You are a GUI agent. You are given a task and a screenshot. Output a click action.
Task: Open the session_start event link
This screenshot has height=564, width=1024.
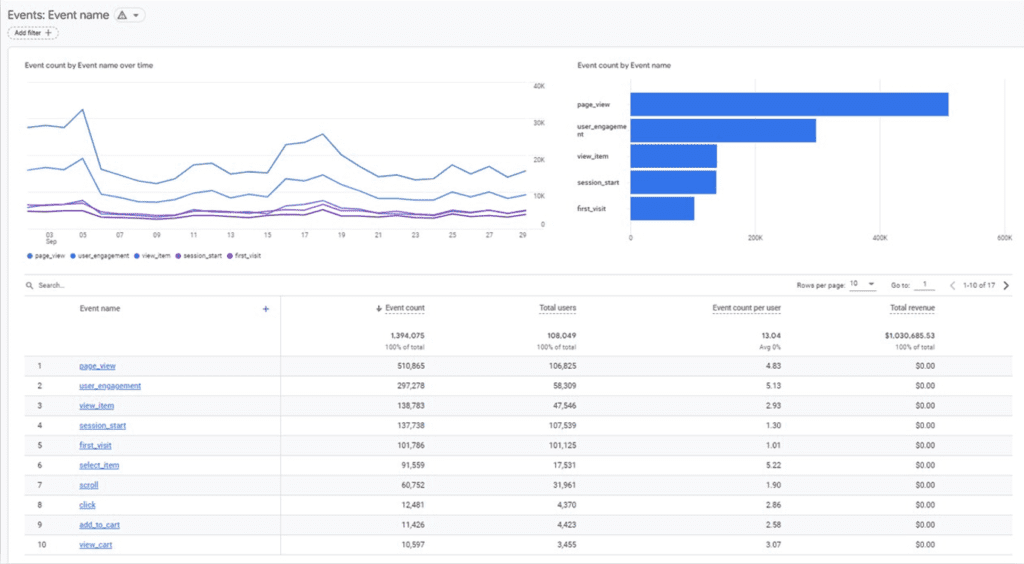103,426
